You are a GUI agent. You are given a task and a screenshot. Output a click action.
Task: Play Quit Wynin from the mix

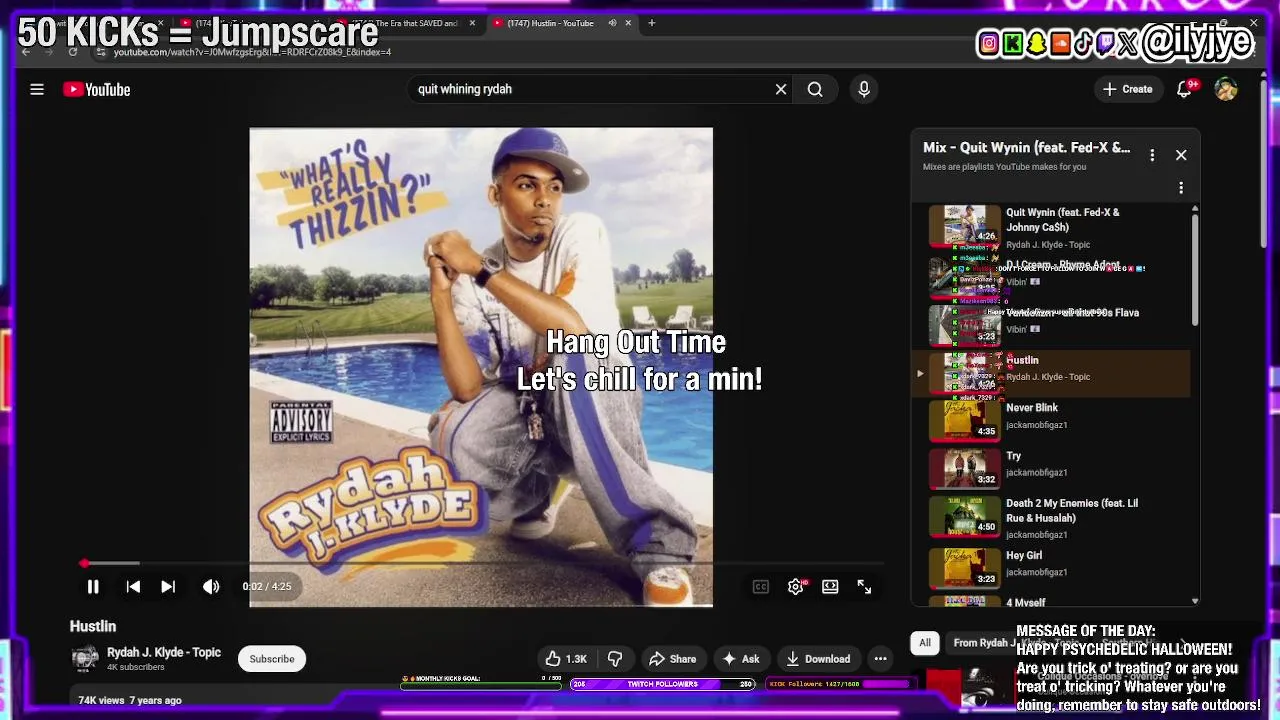pos(1051,227)
